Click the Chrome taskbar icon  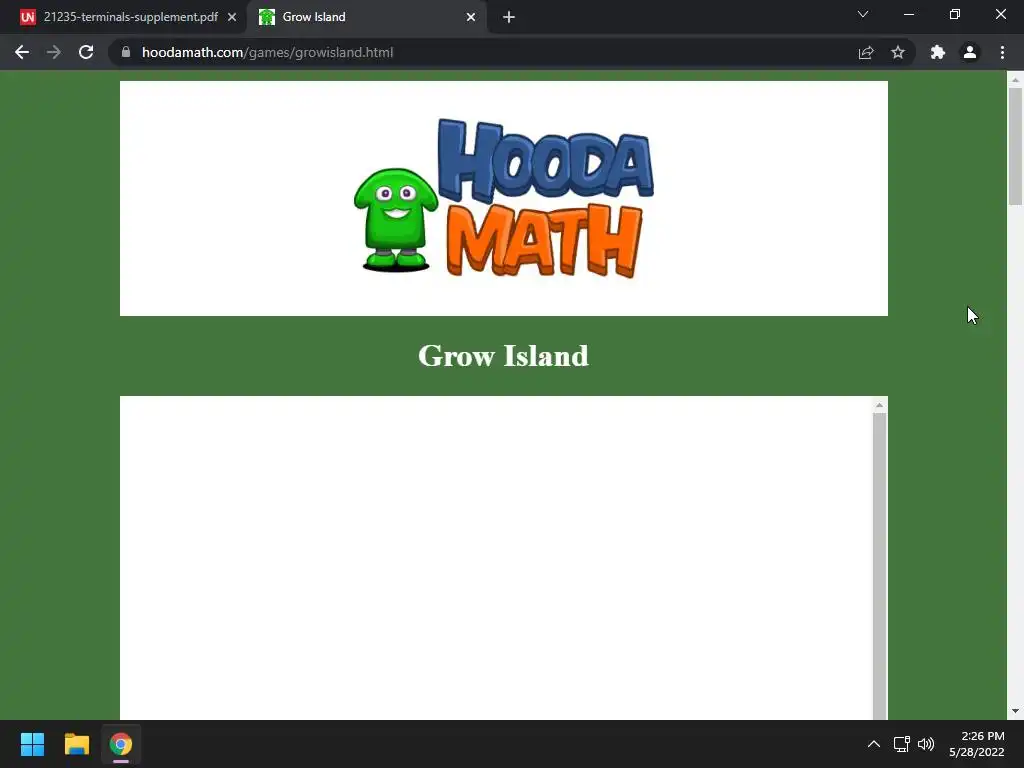pyautogui.click(x=121, y=744)
